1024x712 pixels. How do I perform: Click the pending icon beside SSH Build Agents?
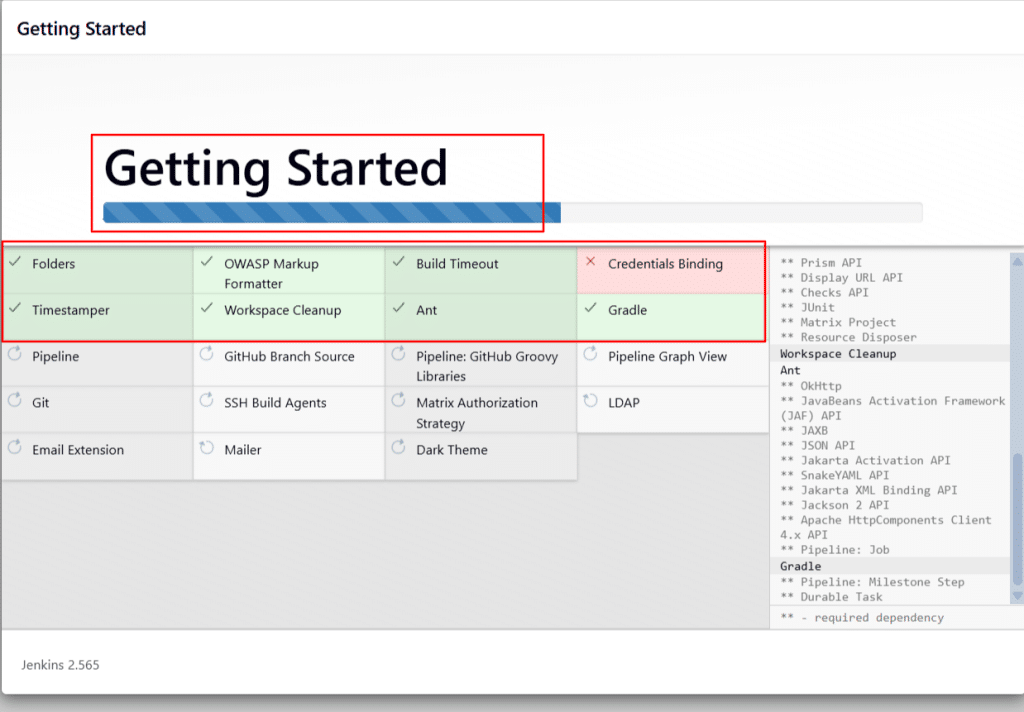tap(207, 400)
